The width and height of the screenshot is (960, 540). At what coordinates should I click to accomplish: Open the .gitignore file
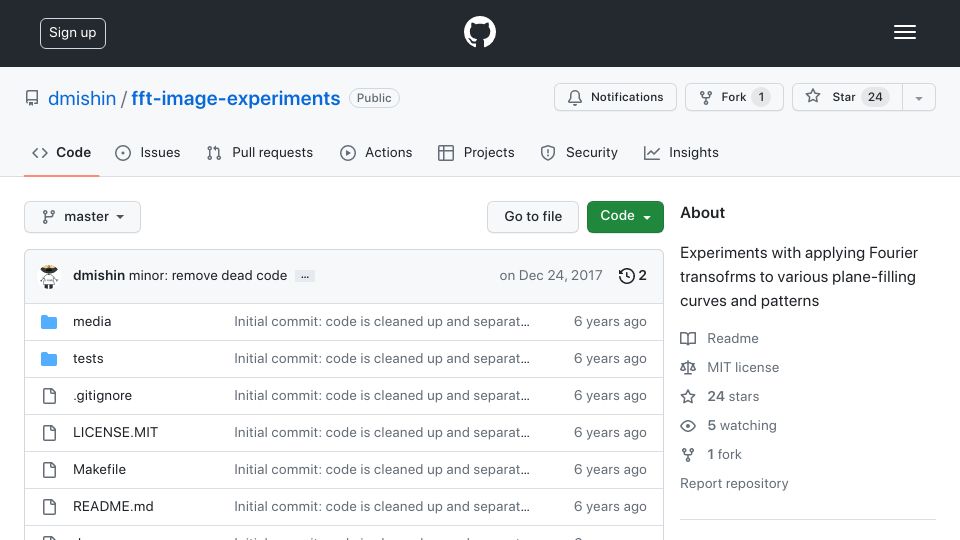(102, 396)
